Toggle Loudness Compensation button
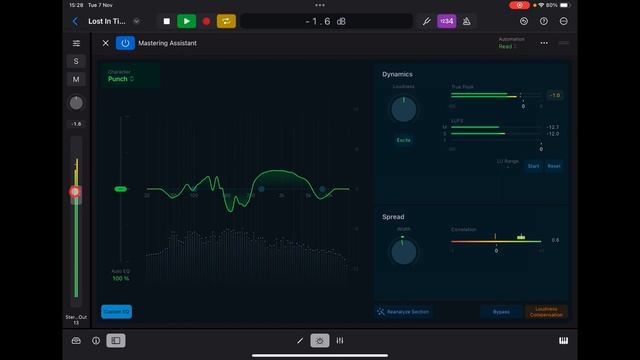 point(546,312)
